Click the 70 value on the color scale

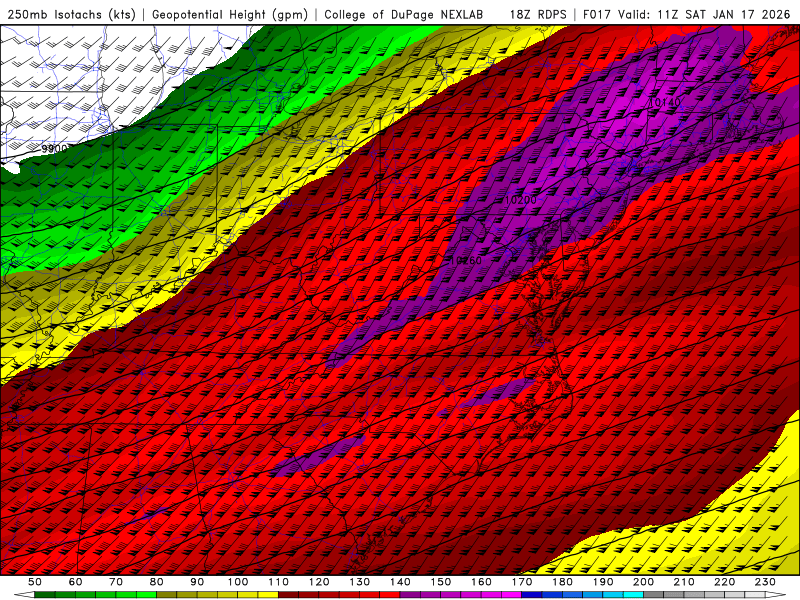point(116,582)
